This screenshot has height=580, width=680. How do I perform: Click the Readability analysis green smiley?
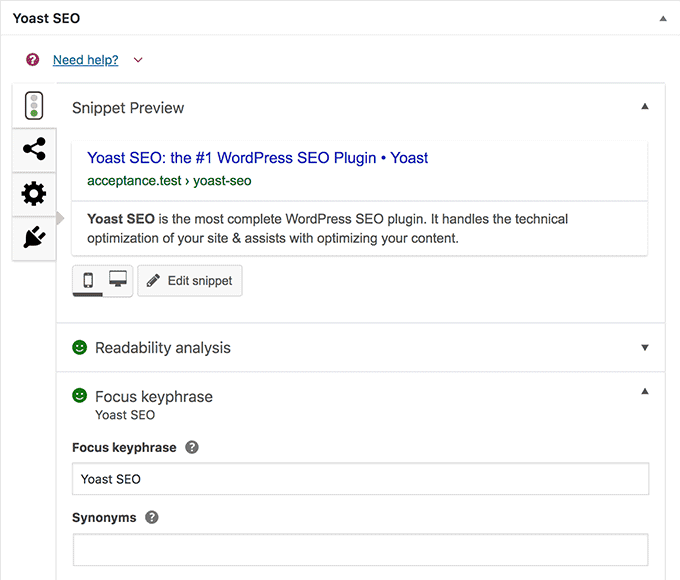tap(79, 347)
